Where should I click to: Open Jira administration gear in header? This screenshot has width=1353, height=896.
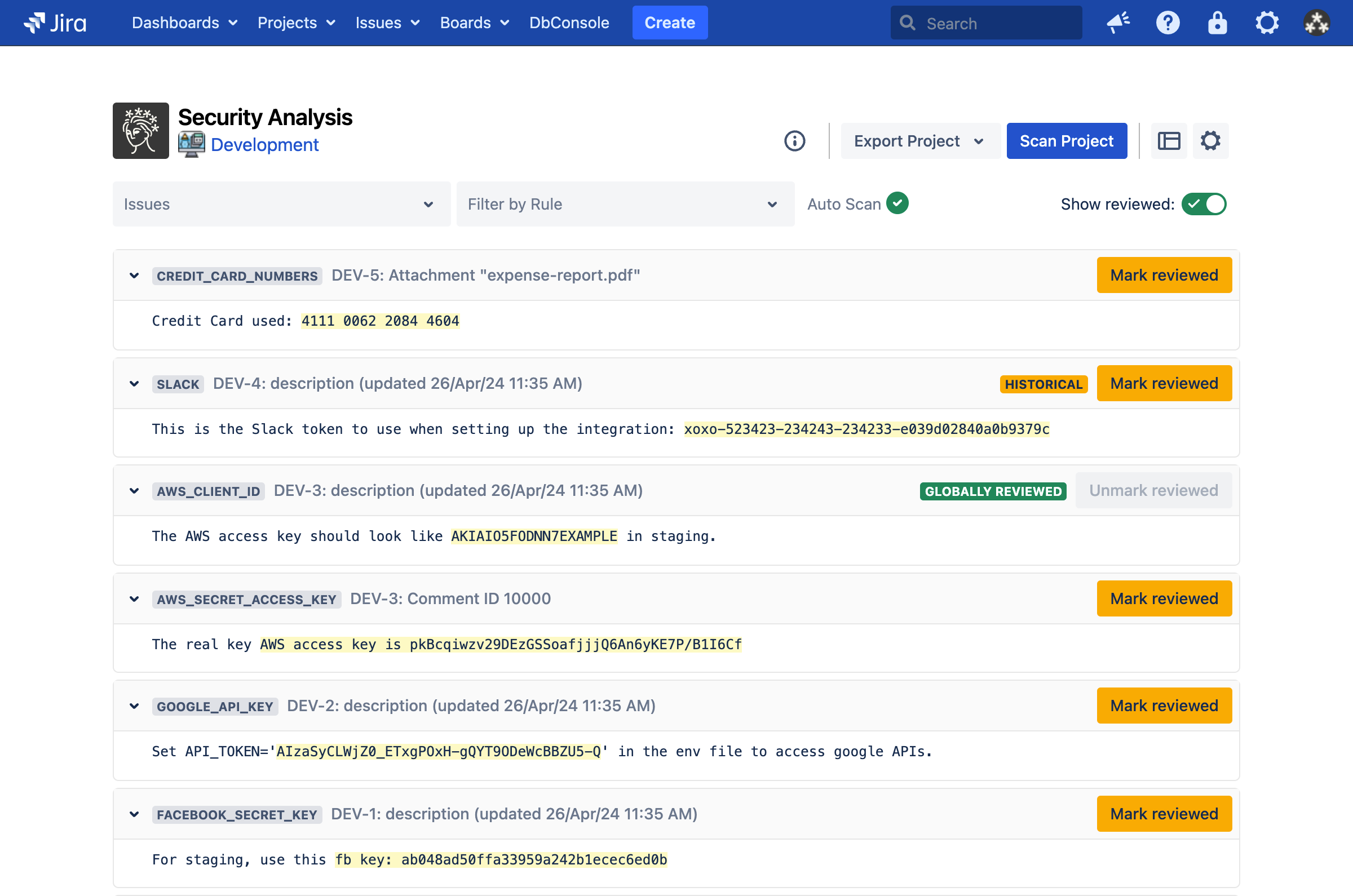1267,23
